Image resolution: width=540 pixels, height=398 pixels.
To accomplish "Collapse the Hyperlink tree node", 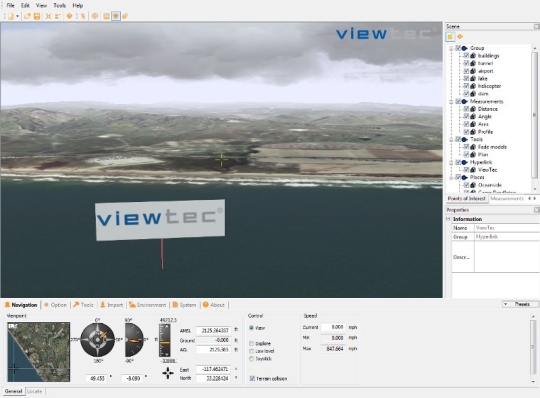I will click(x=451, y=162).
